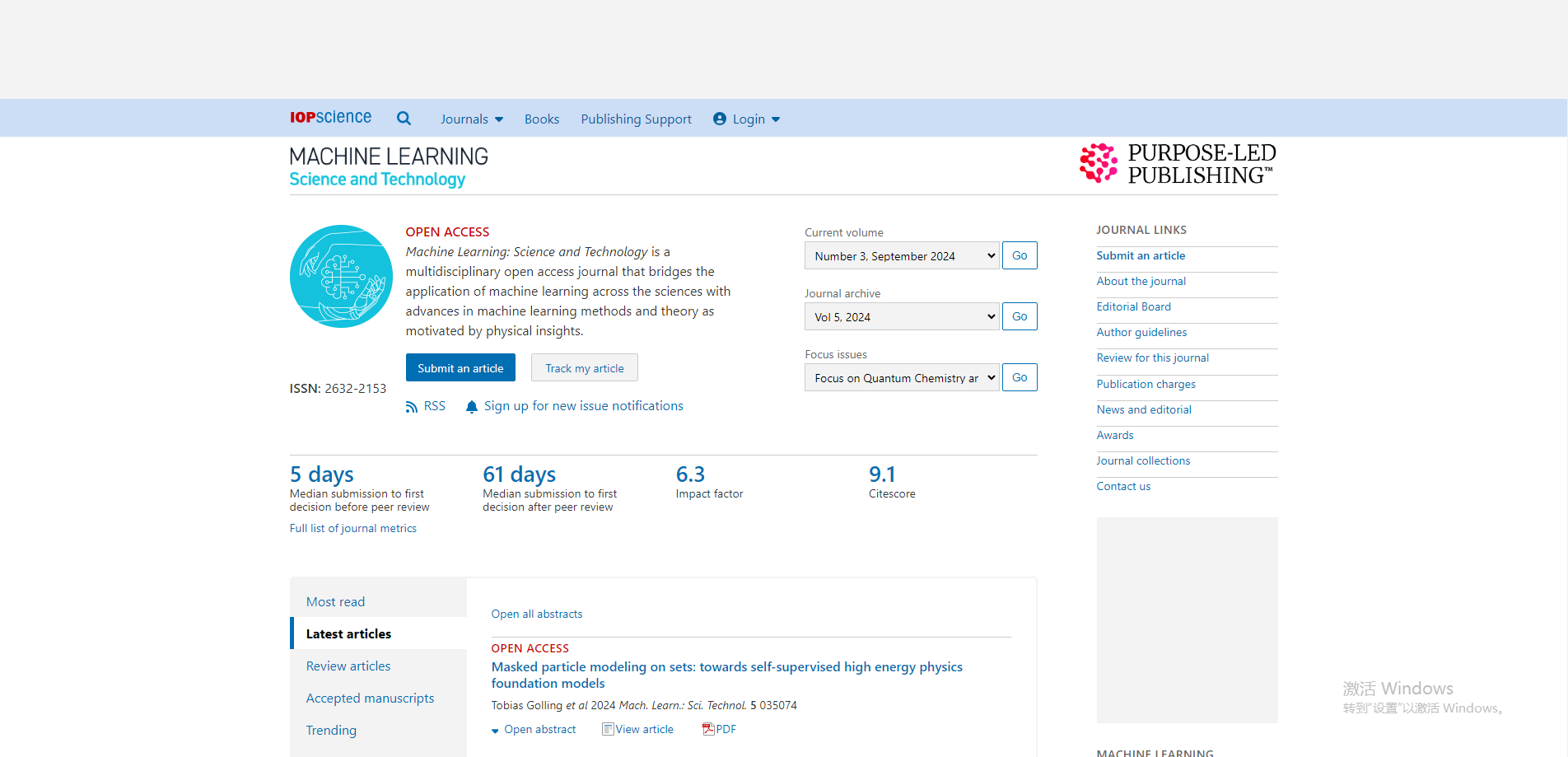Click the red OPEN ACCESS label above description
1568x757 pixels.
(x=447, y=232)
